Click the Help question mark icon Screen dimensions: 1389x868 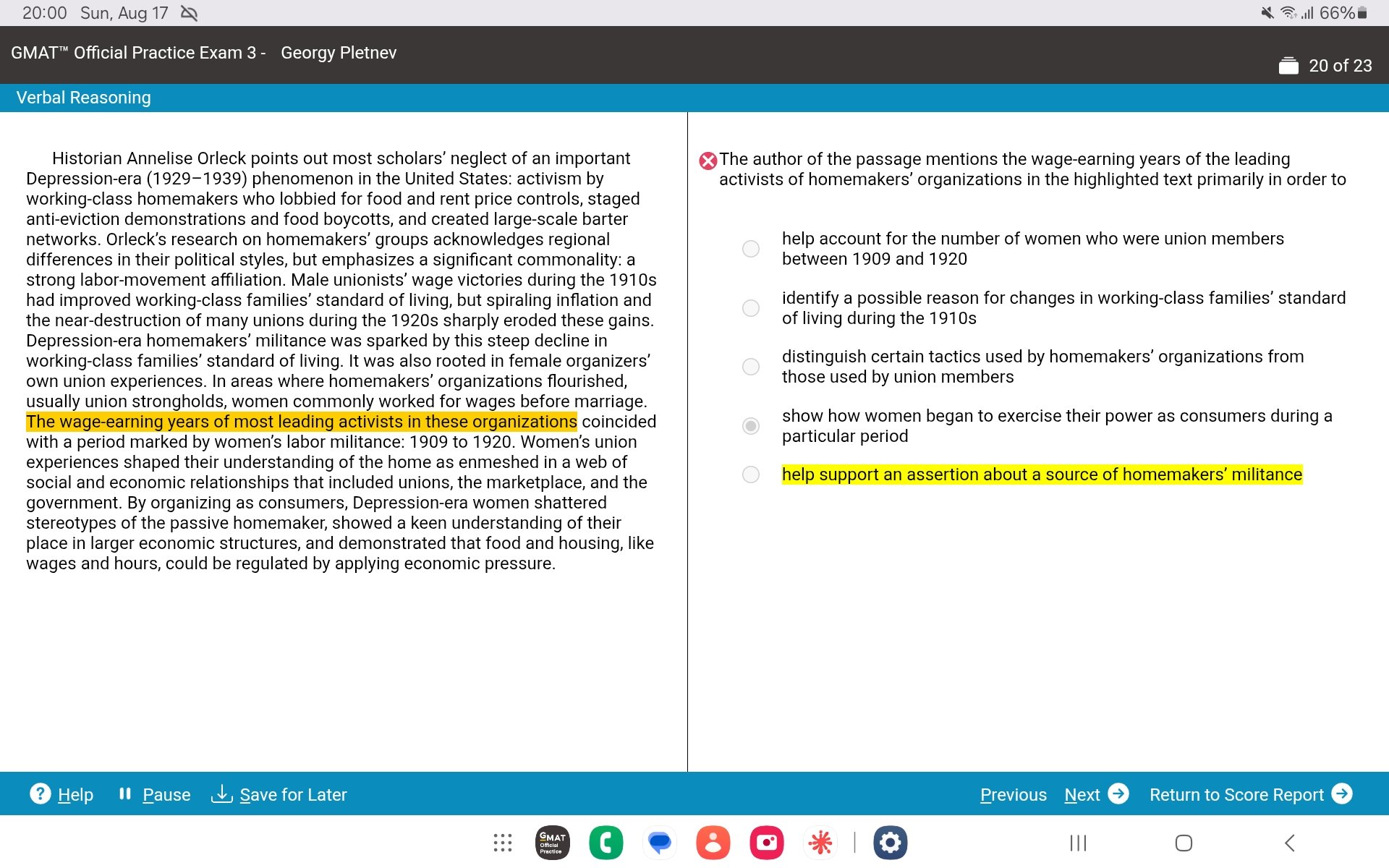[x=41, y=793]
